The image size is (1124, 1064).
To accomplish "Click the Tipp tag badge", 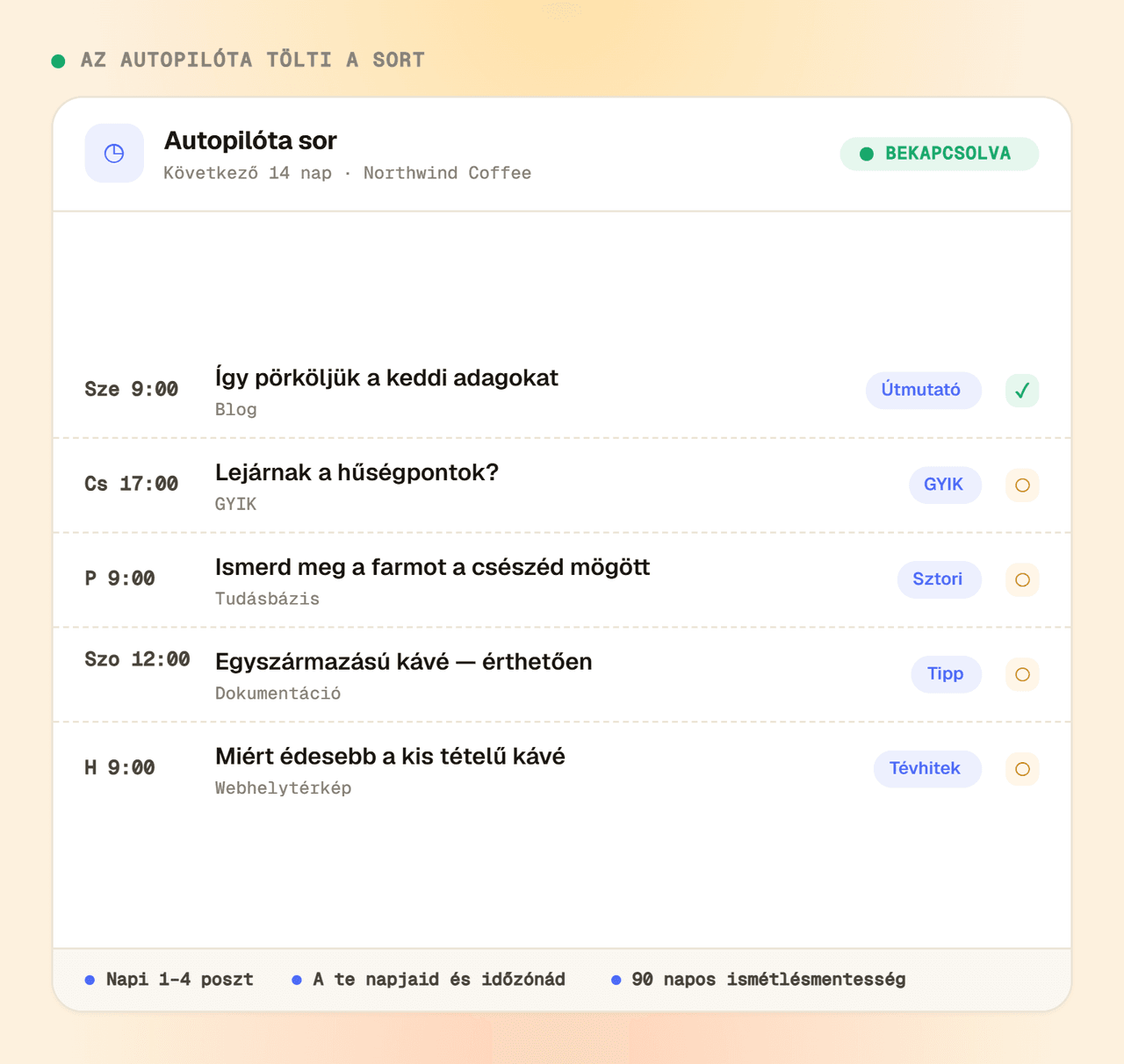I will (x=946, y=674).
